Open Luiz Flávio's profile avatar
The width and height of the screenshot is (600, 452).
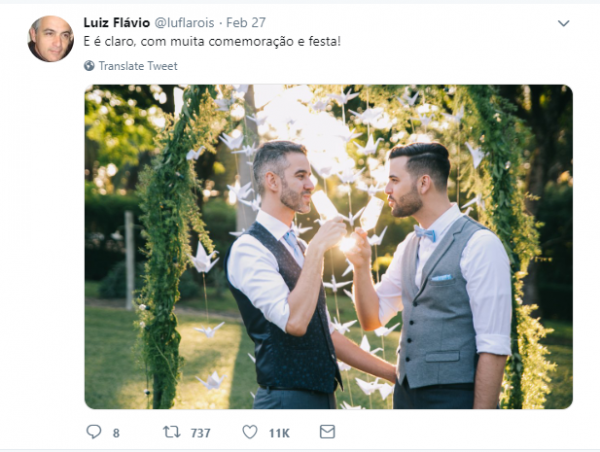(x=51, y=39)
